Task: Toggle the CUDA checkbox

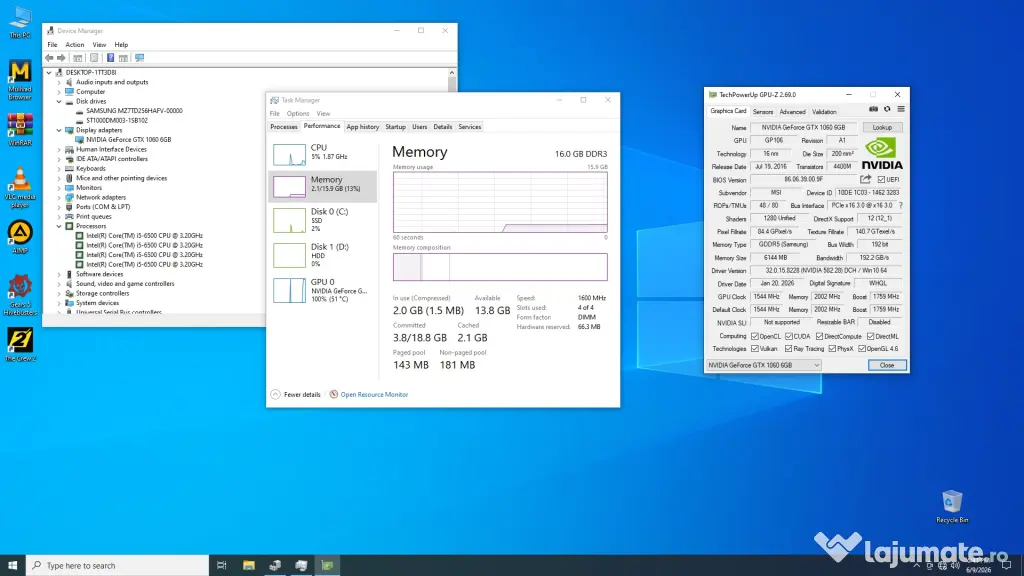Action: click(789, 336)
